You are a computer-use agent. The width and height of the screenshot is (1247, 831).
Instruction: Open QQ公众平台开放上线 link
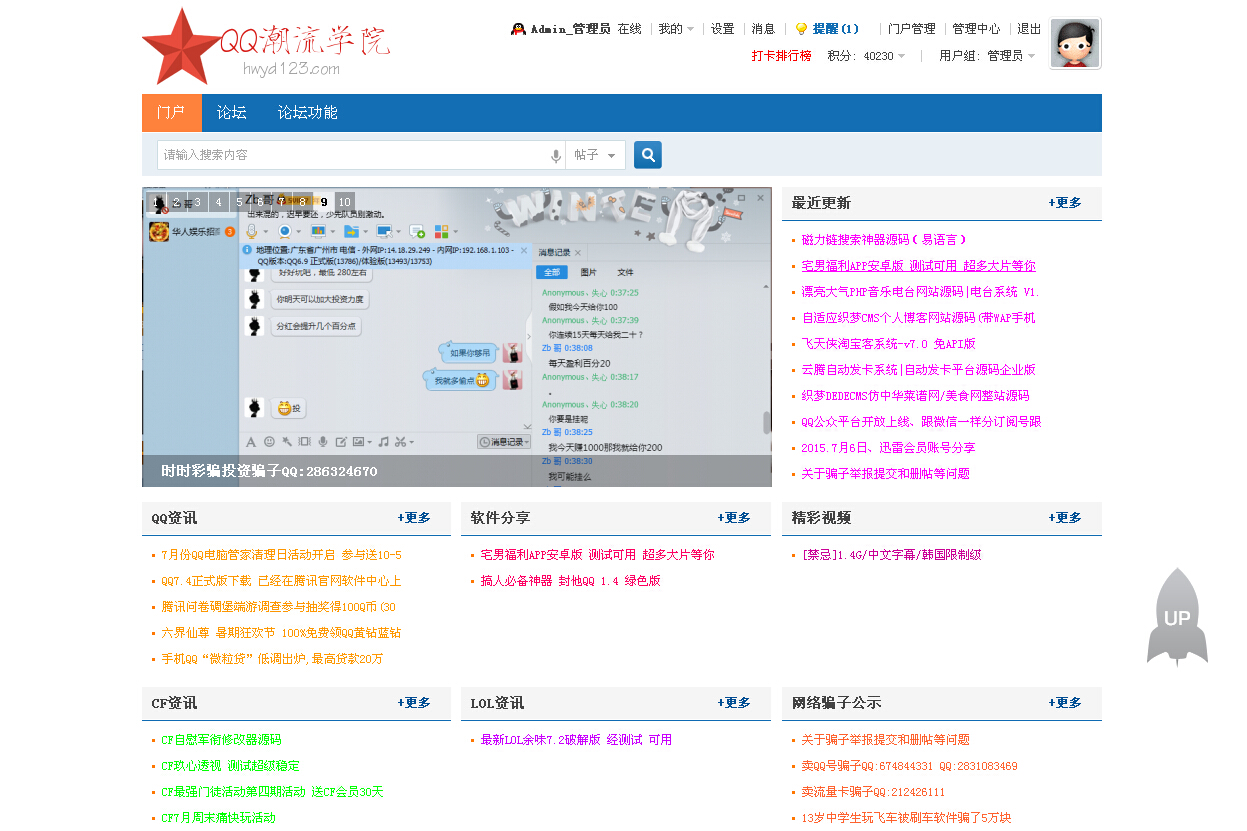tap(921, 422)
